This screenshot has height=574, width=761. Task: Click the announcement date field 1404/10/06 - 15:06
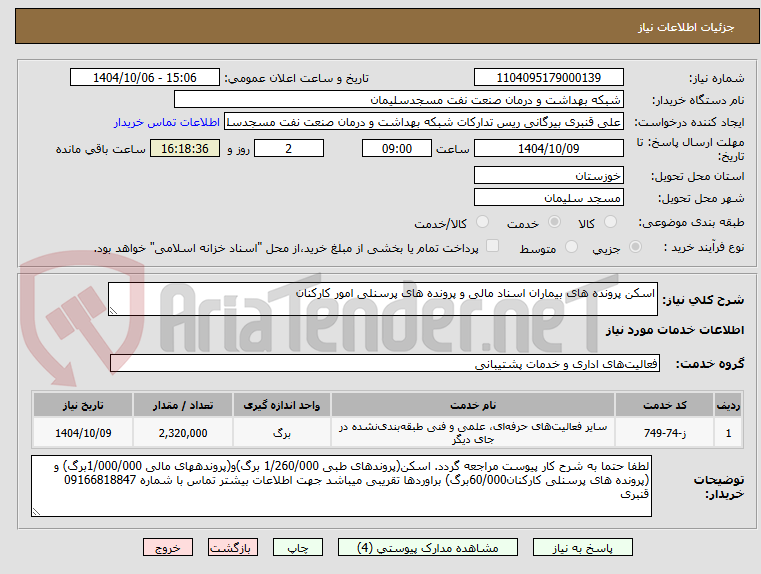point(145,78)
